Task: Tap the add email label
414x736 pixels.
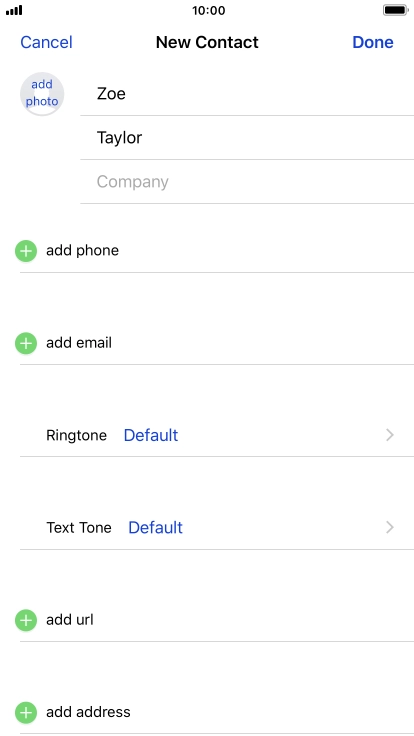Action: click(79, 343)
